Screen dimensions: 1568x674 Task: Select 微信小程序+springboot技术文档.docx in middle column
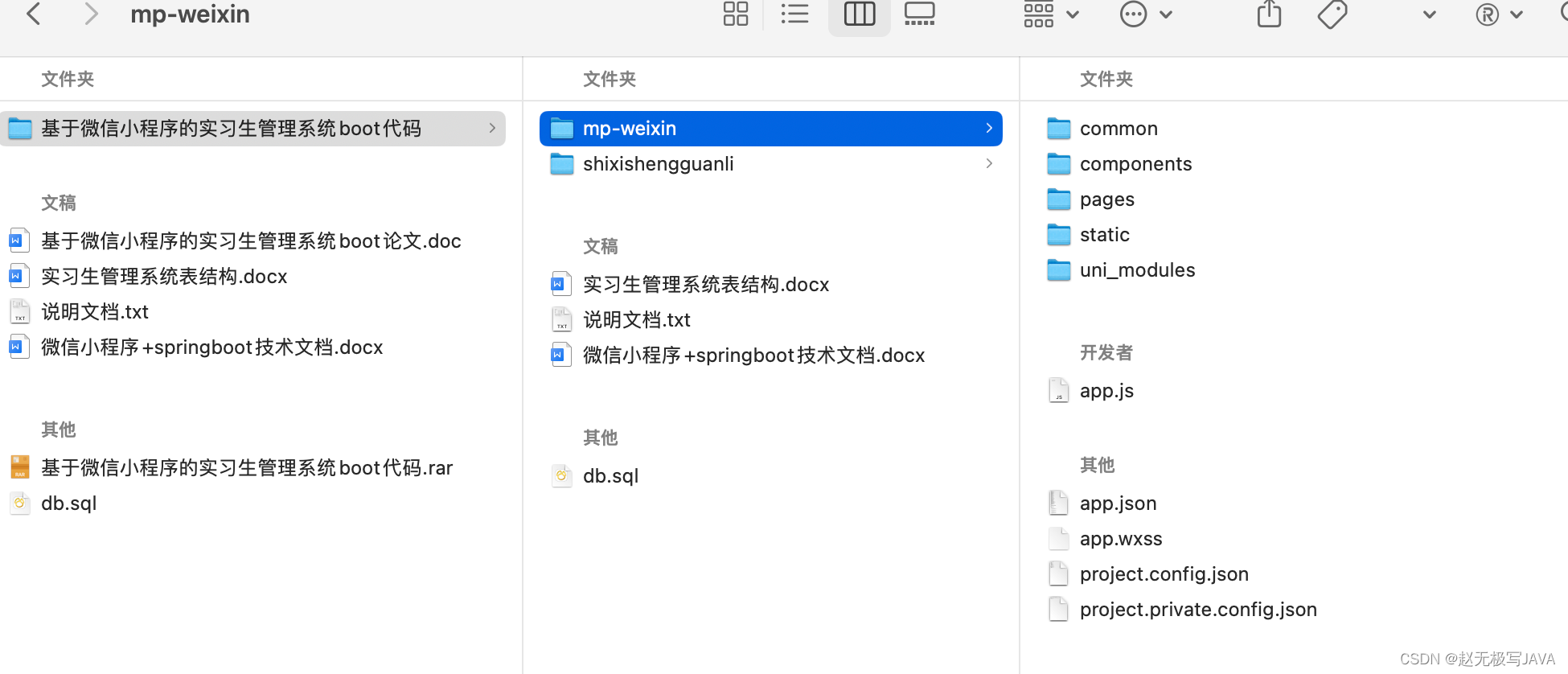coord(753,355)
